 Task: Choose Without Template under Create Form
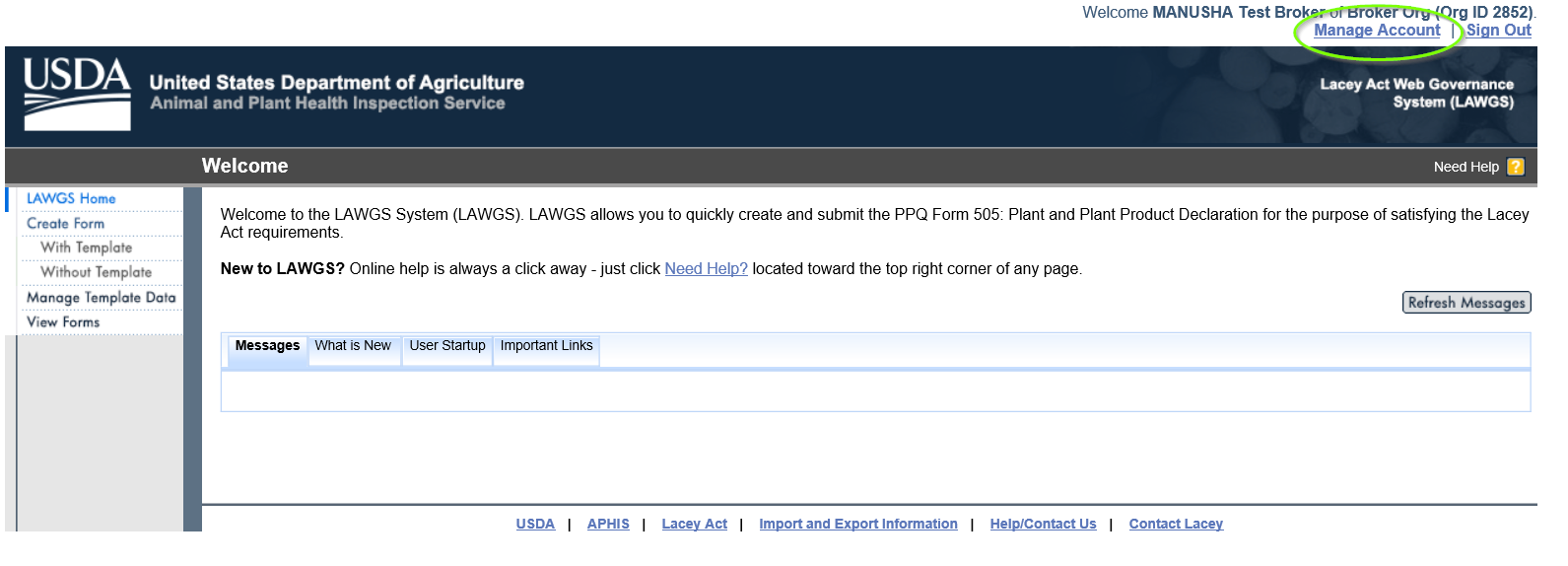96,272
